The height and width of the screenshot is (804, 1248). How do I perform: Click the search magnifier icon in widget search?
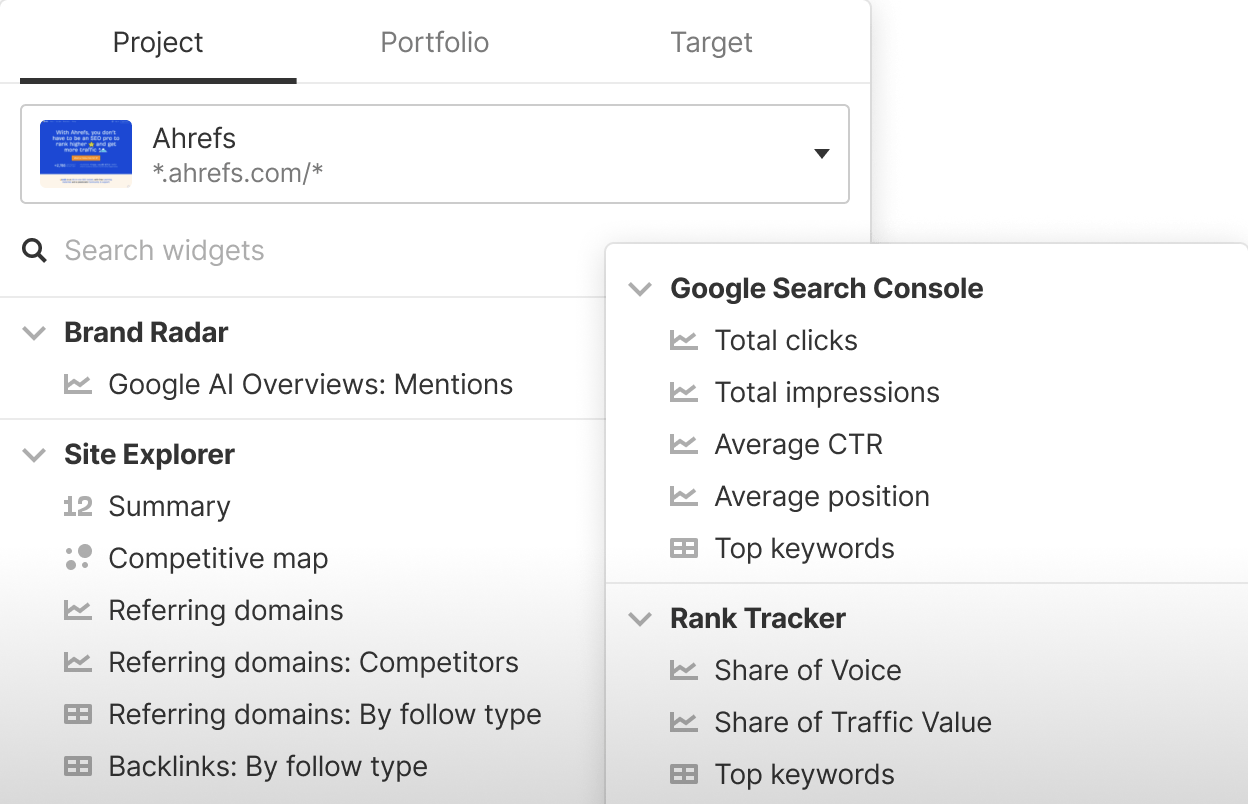(34, 250)
